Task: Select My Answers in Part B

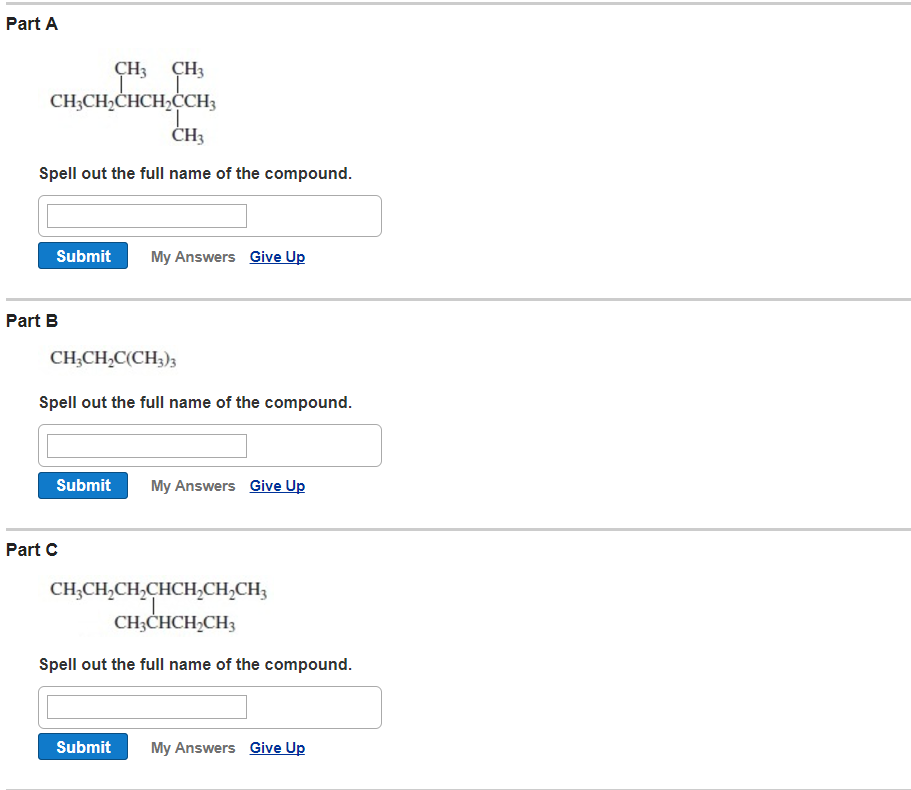Action: (x=192, y=485)
